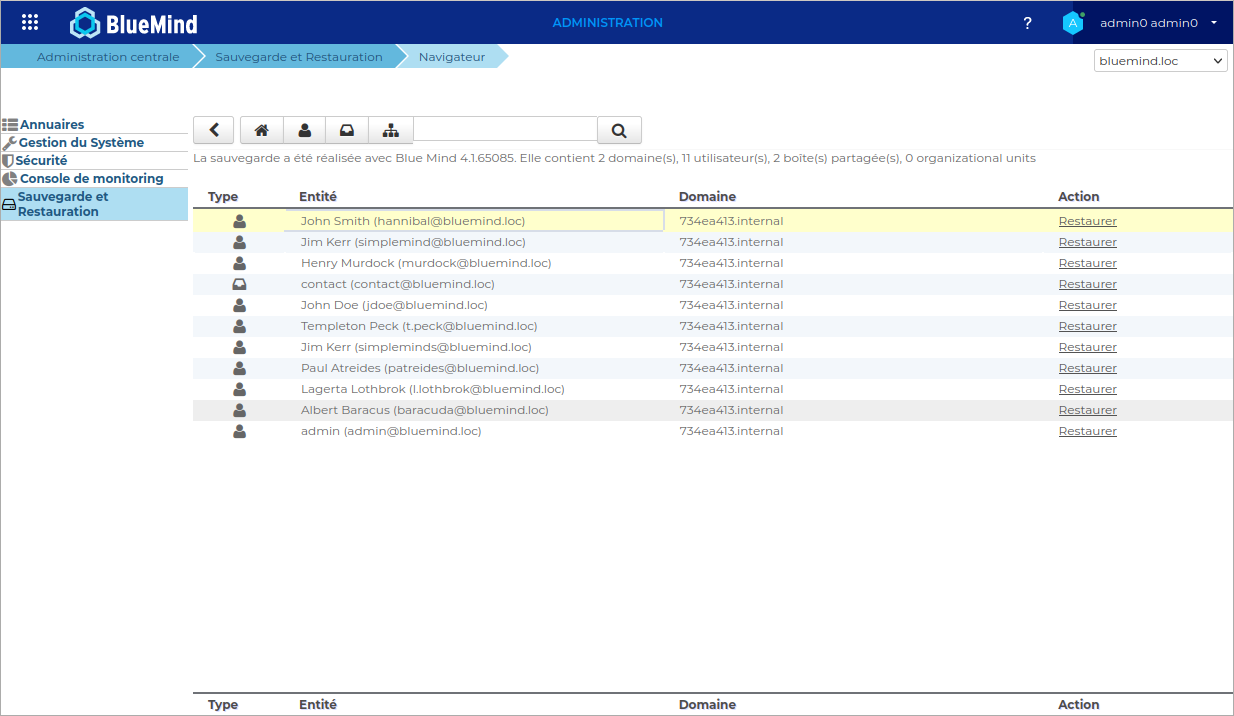The height and width of the screenshot is (716, 1234).
Task: Select Henry Murdock (murdock@bluemind.loc) entry
Action: [426, 263]
